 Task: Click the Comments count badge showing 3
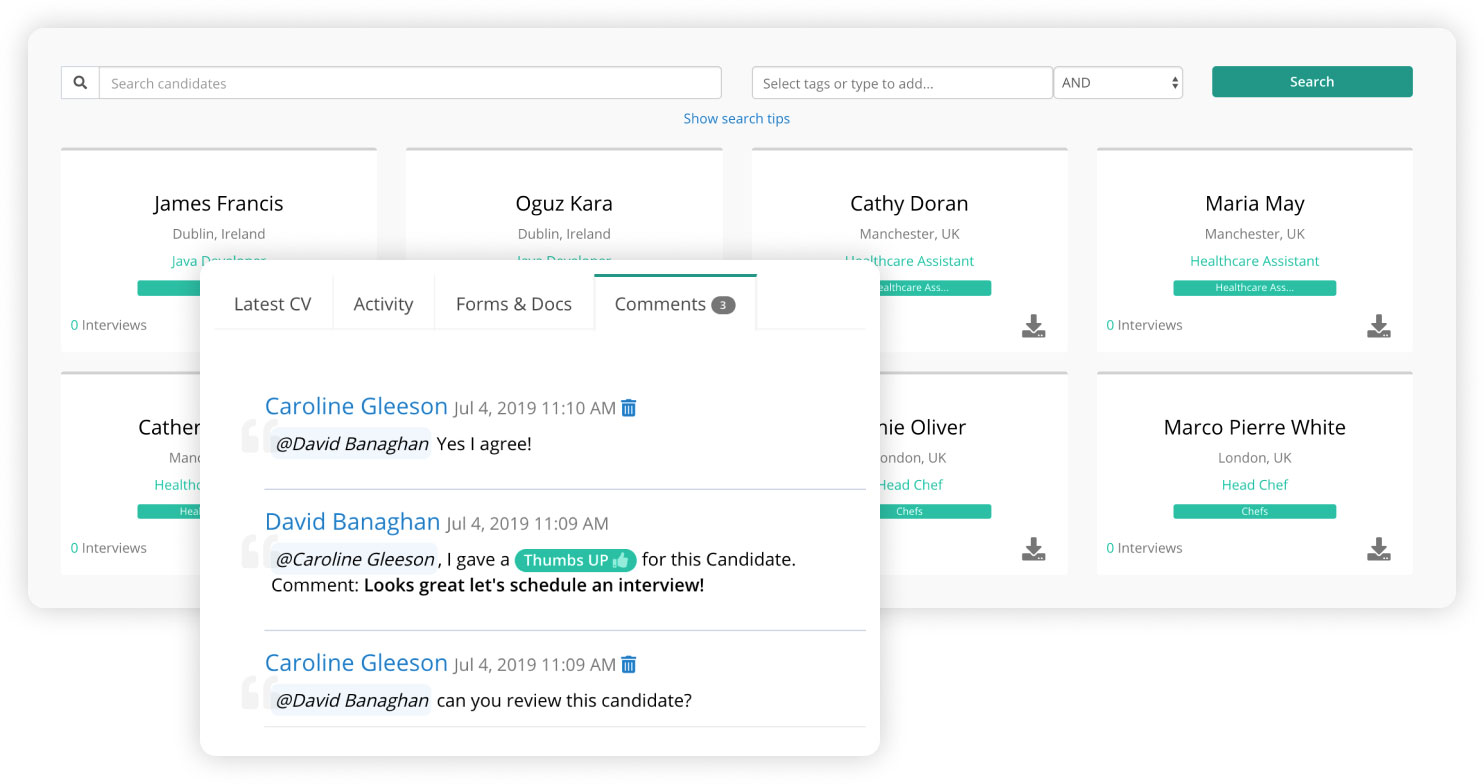[723, 305]
